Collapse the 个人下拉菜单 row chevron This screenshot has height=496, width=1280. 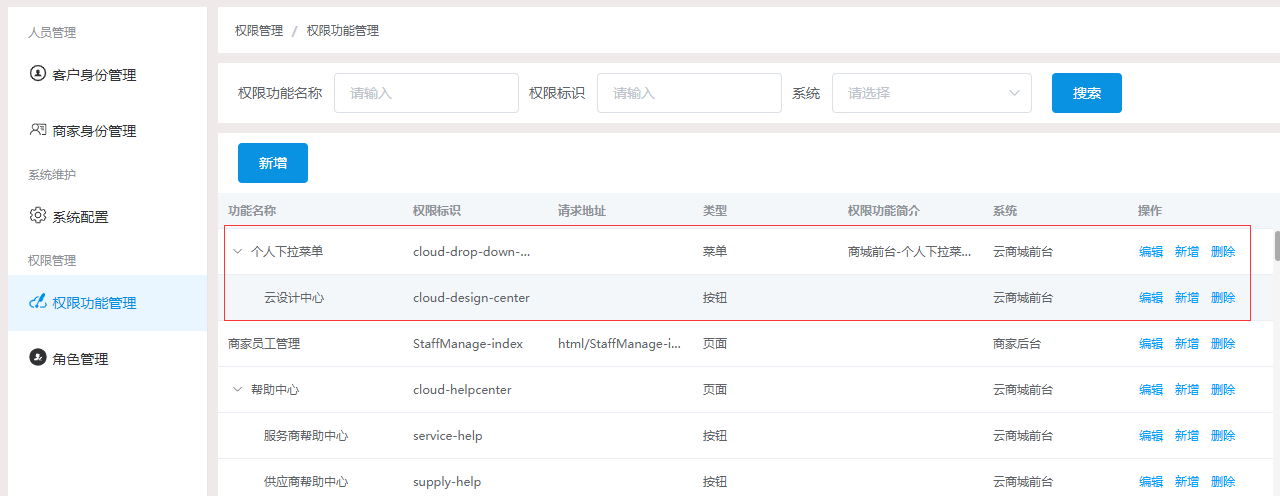(237, 252)
